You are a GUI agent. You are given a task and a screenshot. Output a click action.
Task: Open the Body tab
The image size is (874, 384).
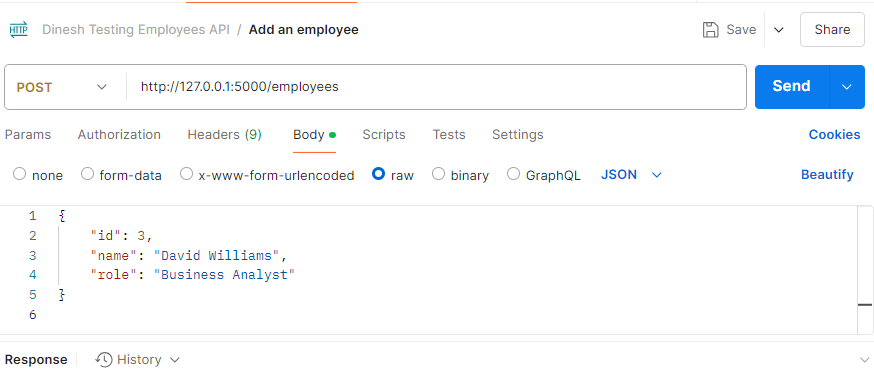(314, 135)
